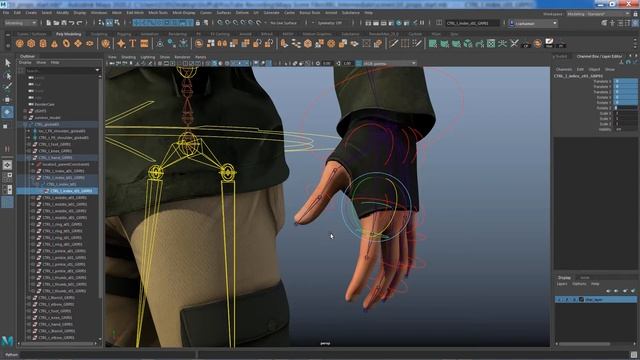
Task: Pick the Lasso Select tool
Action: pyautogui.click(x=7, y=75)
